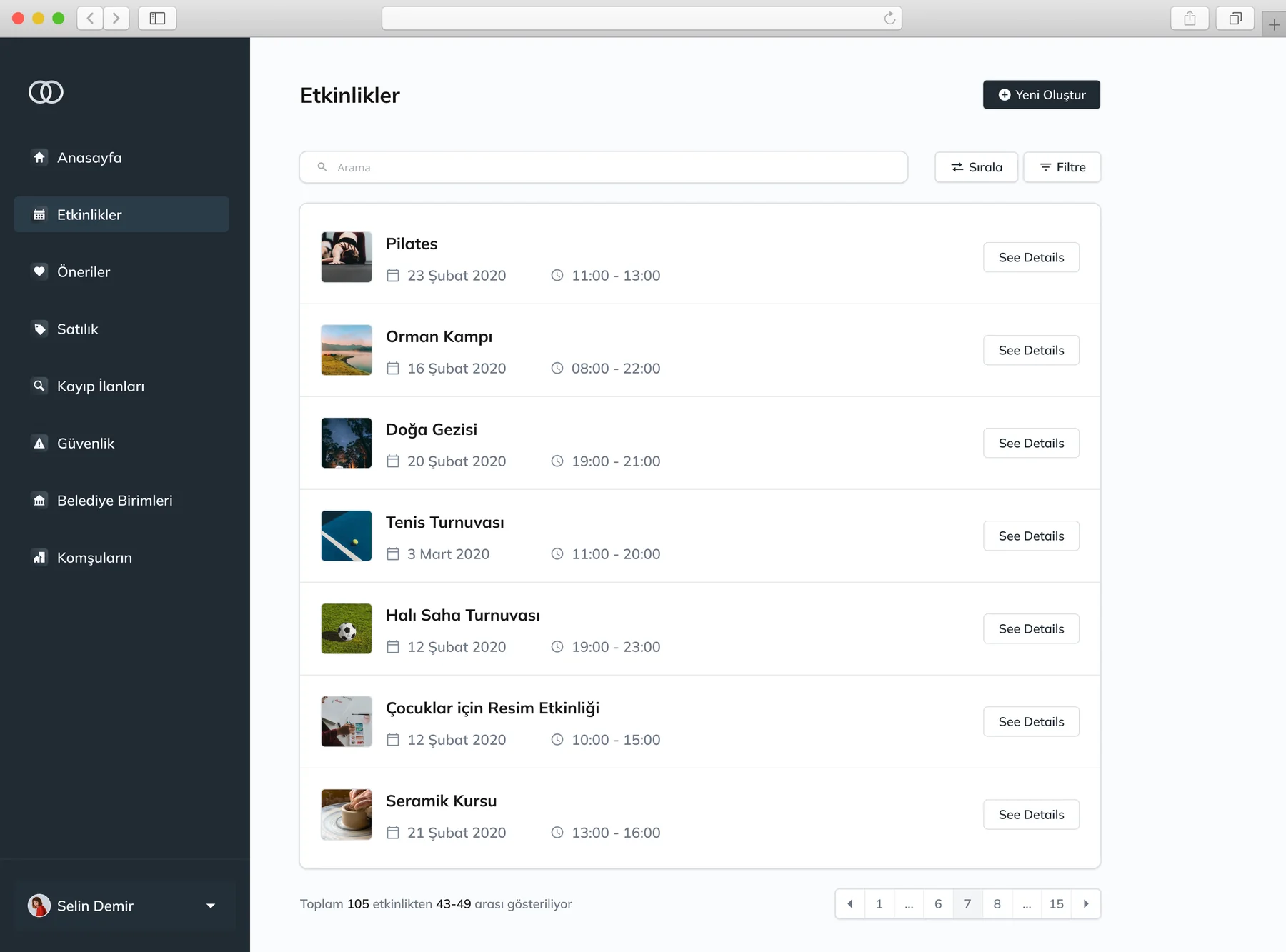Go to page 8 in pagination
This screenshot has height=952, width=1286.
tap(997, 904)
